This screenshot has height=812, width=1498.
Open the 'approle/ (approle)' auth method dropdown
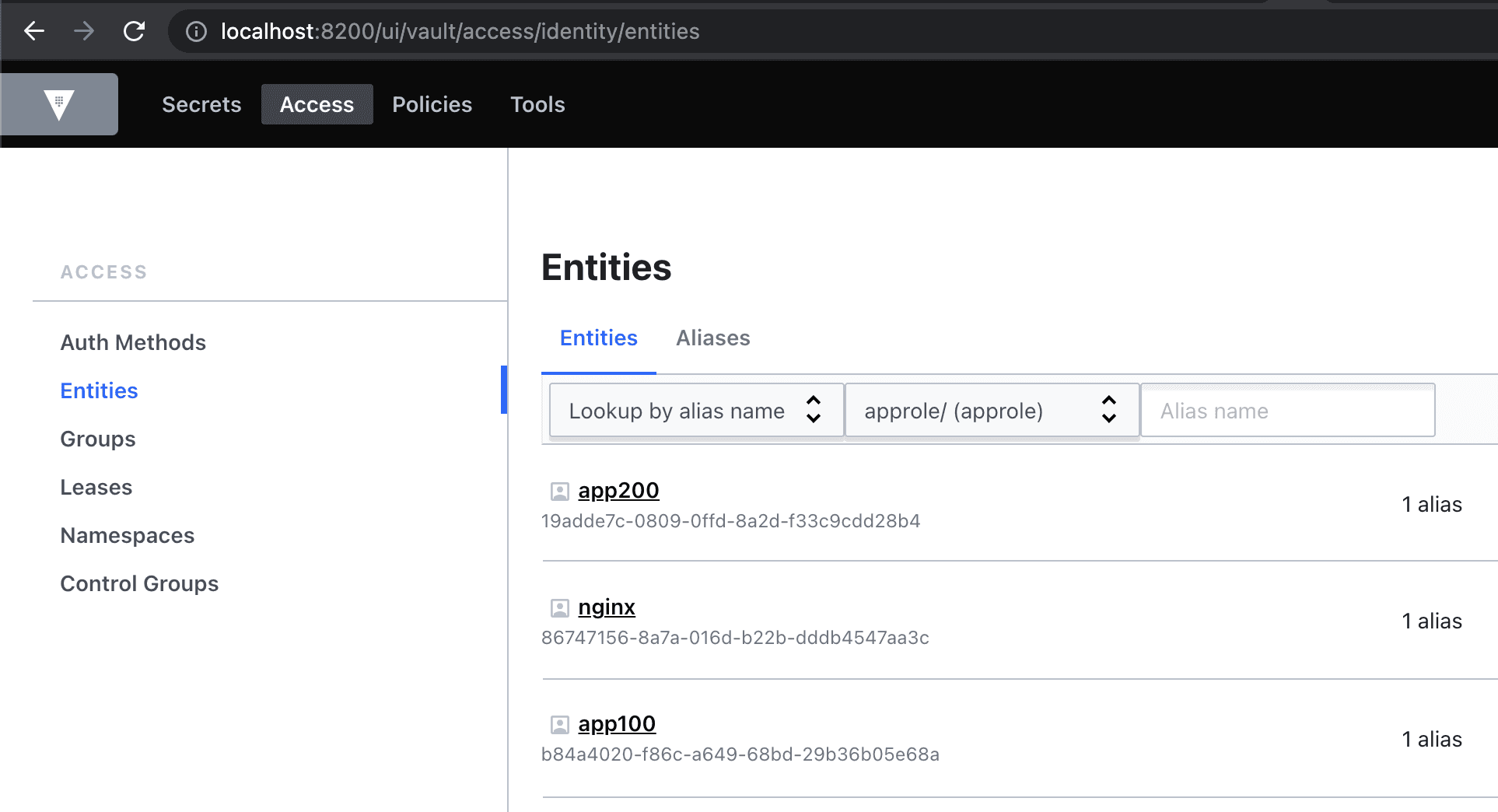tap(991, 410)
